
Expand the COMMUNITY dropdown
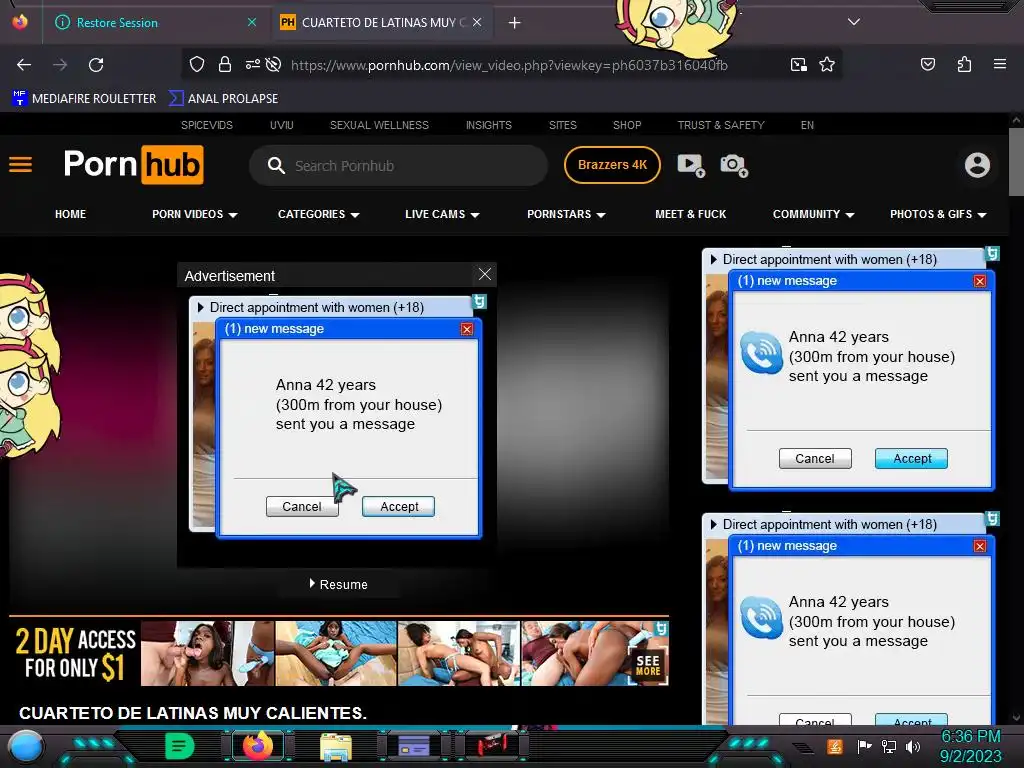(814, 214)
